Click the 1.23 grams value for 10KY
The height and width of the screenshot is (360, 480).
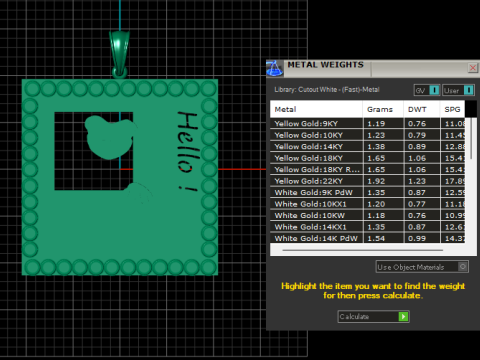pos(376,135)
